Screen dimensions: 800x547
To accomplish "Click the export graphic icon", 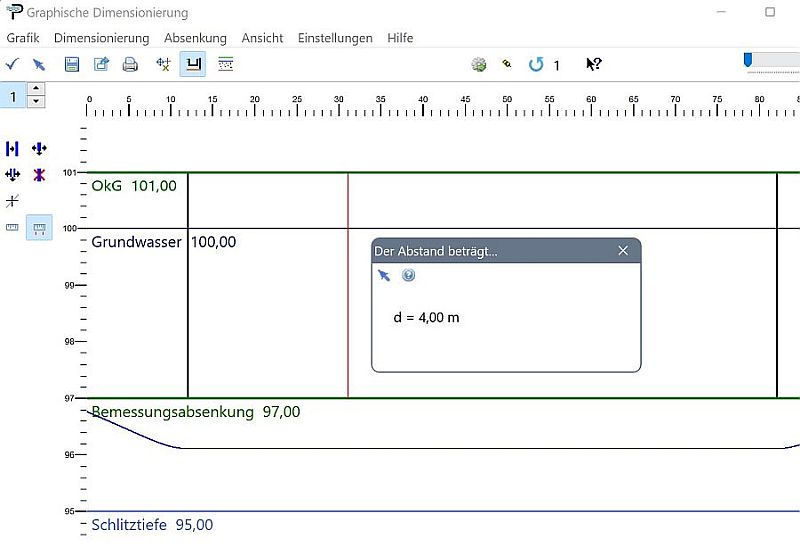I will (x=101, y=64).
